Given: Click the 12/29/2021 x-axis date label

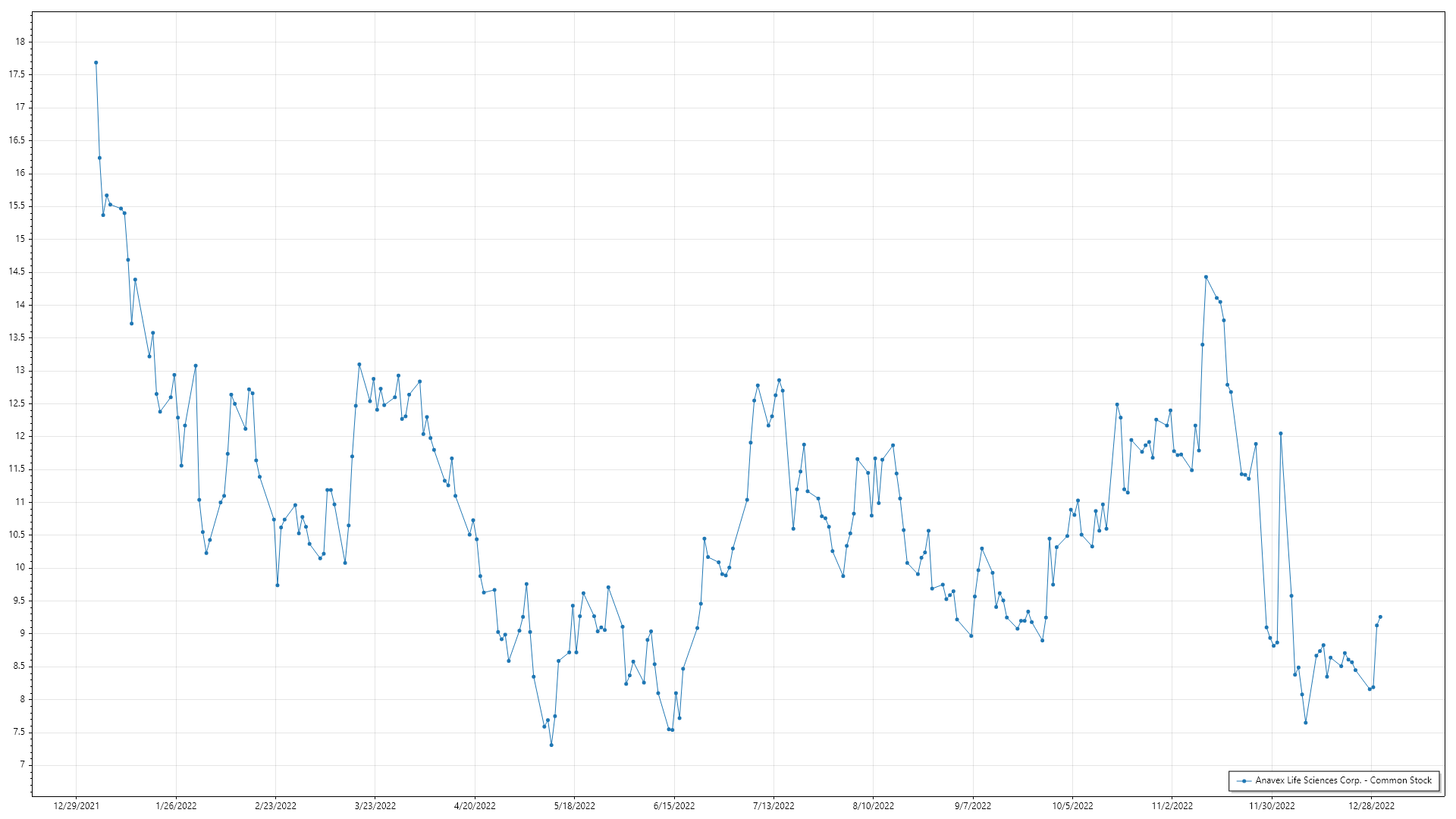Looking at the screenshot, I should [x=76, y=805].
